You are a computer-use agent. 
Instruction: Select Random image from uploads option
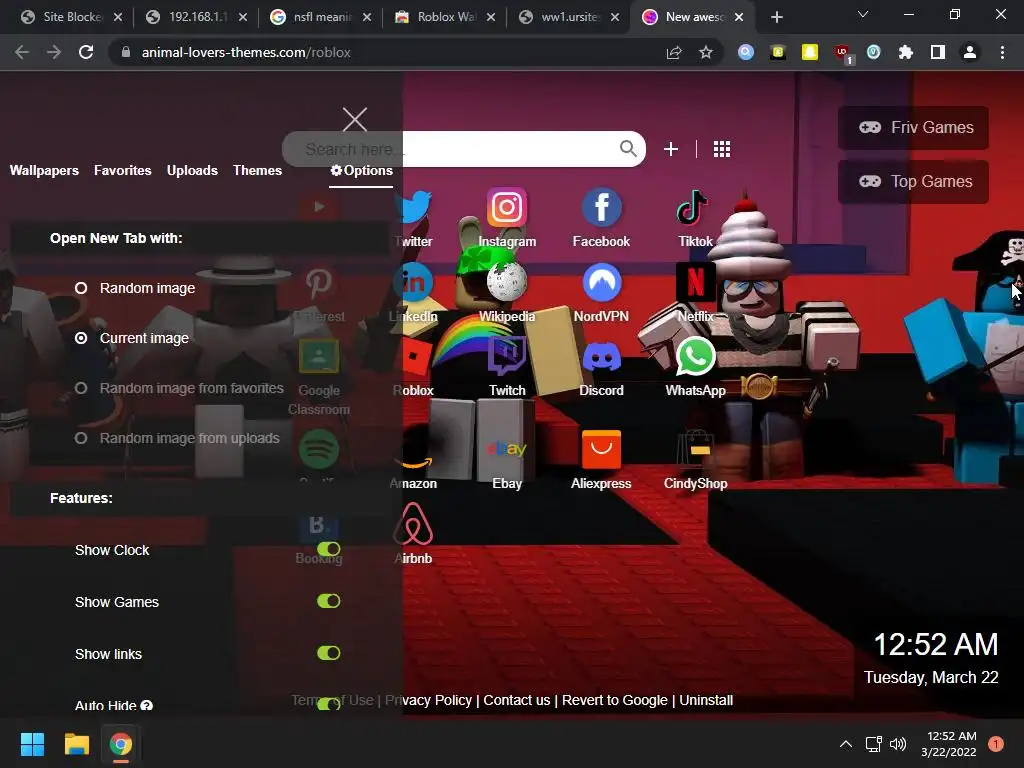(x=81, y=438)
